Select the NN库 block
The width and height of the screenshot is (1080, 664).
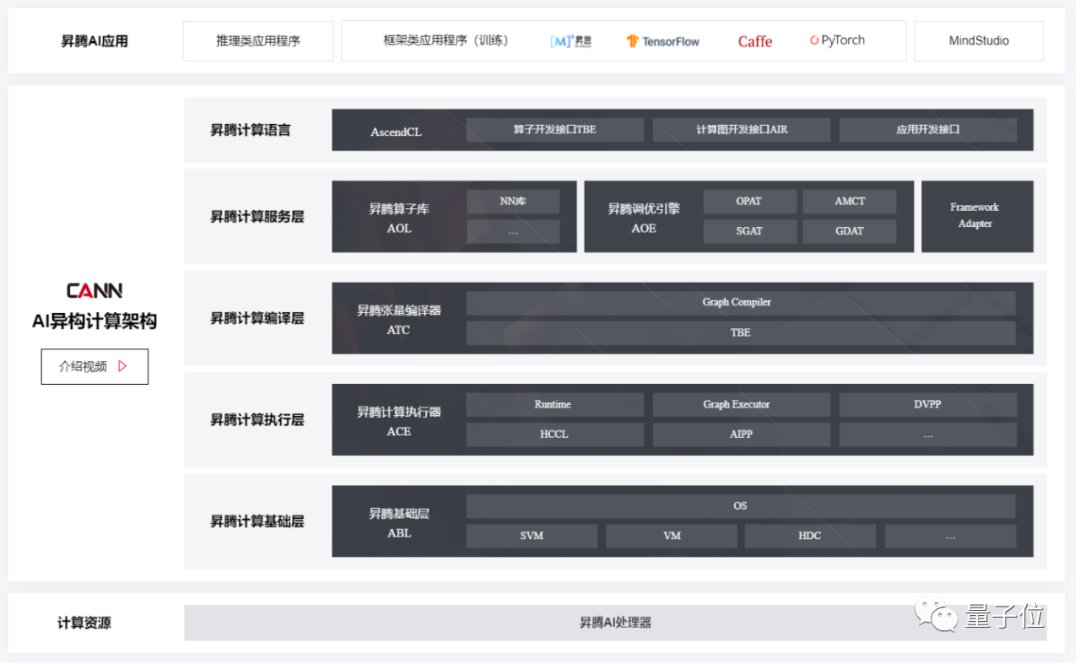(513, 202)
